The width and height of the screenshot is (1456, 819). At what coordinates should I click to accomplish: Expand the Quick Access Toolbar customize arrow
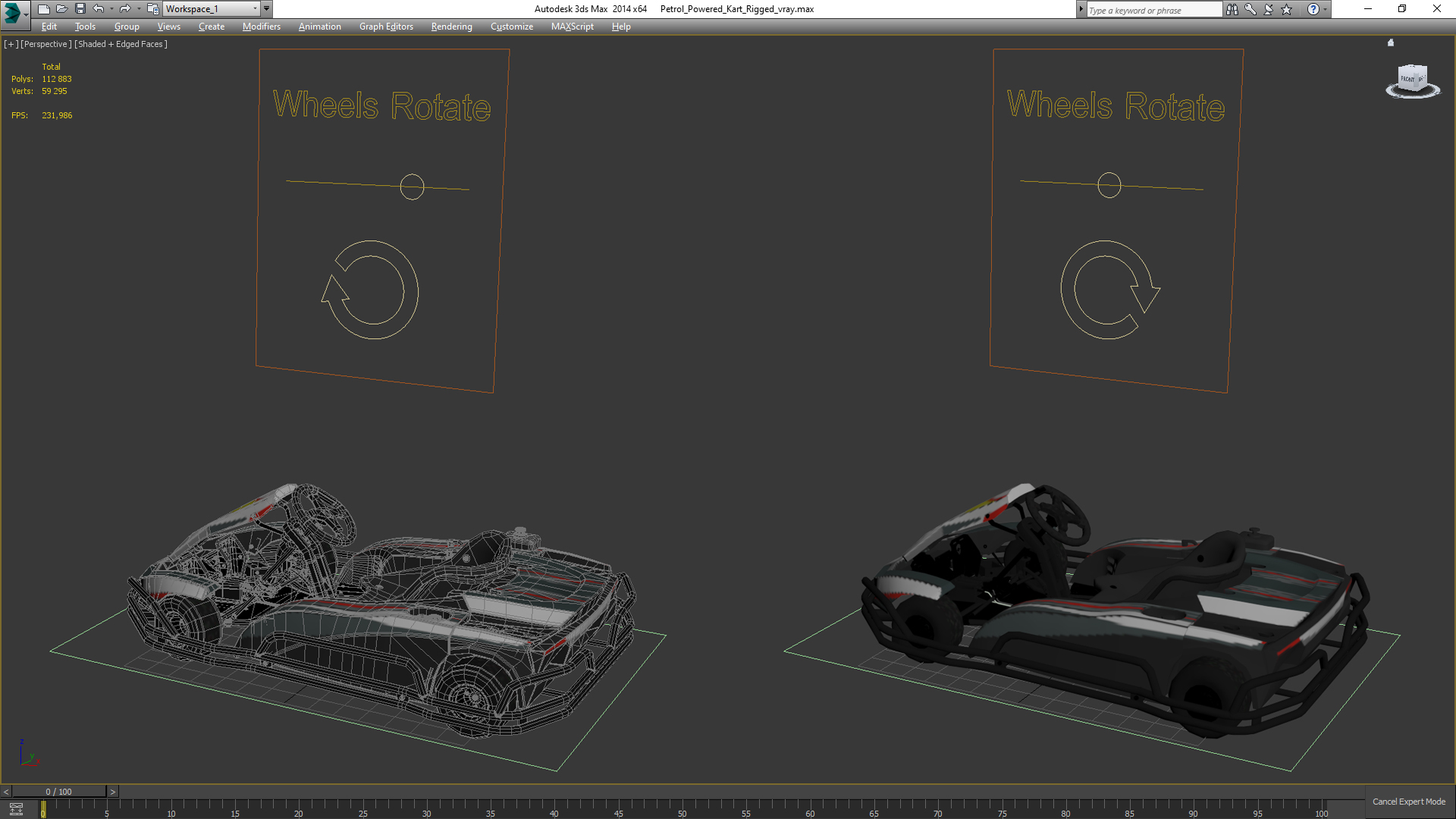tap(266, 9)
